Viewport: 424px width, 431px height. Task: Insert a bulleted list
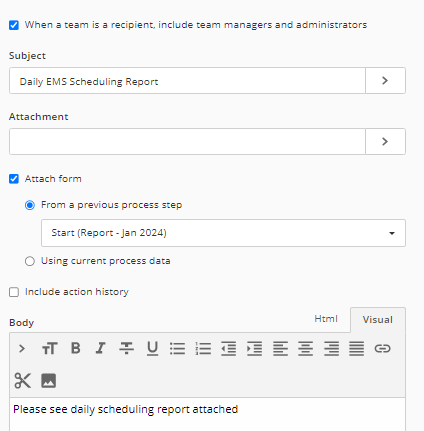click(x=177, y=348)
